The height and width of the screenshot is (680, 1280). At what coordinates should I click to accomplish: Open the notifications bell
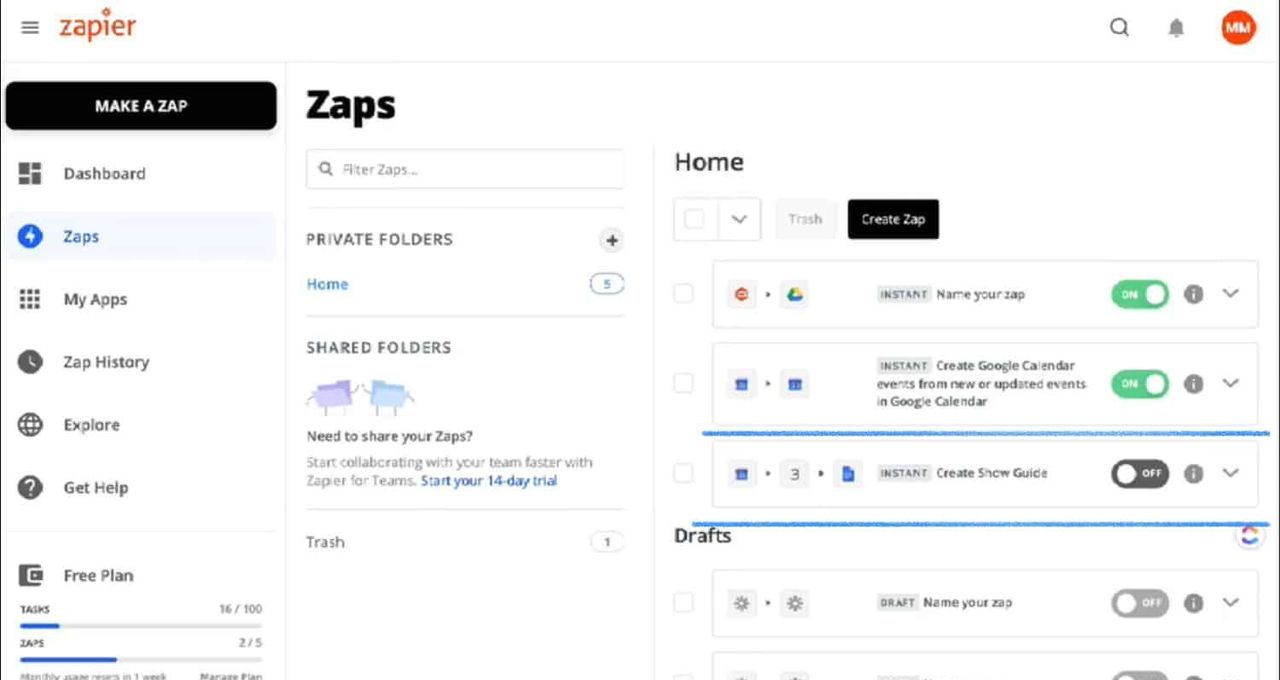pos(1176,29)
